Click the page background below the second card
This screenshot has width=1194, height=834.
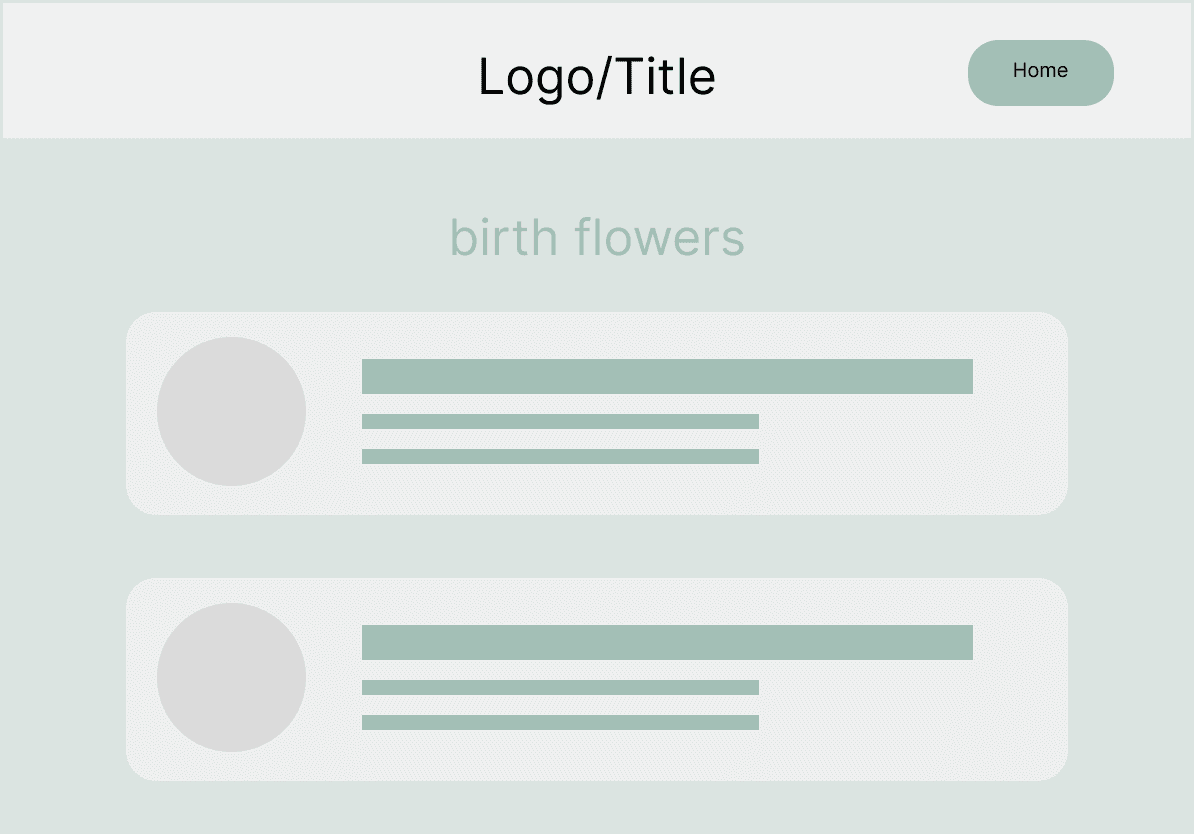tap(597, 807)
